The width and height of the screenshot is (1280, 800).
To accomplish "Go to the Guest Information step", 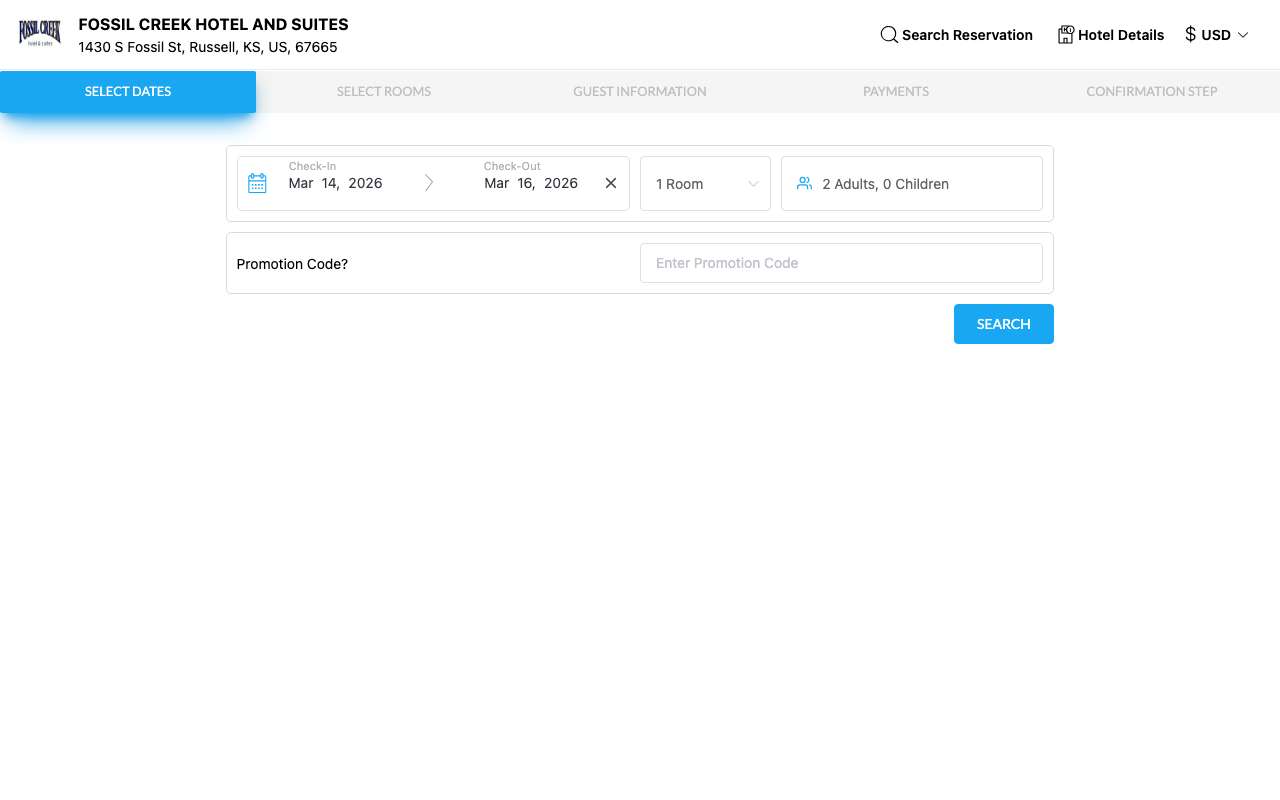I will click(640, 91).
